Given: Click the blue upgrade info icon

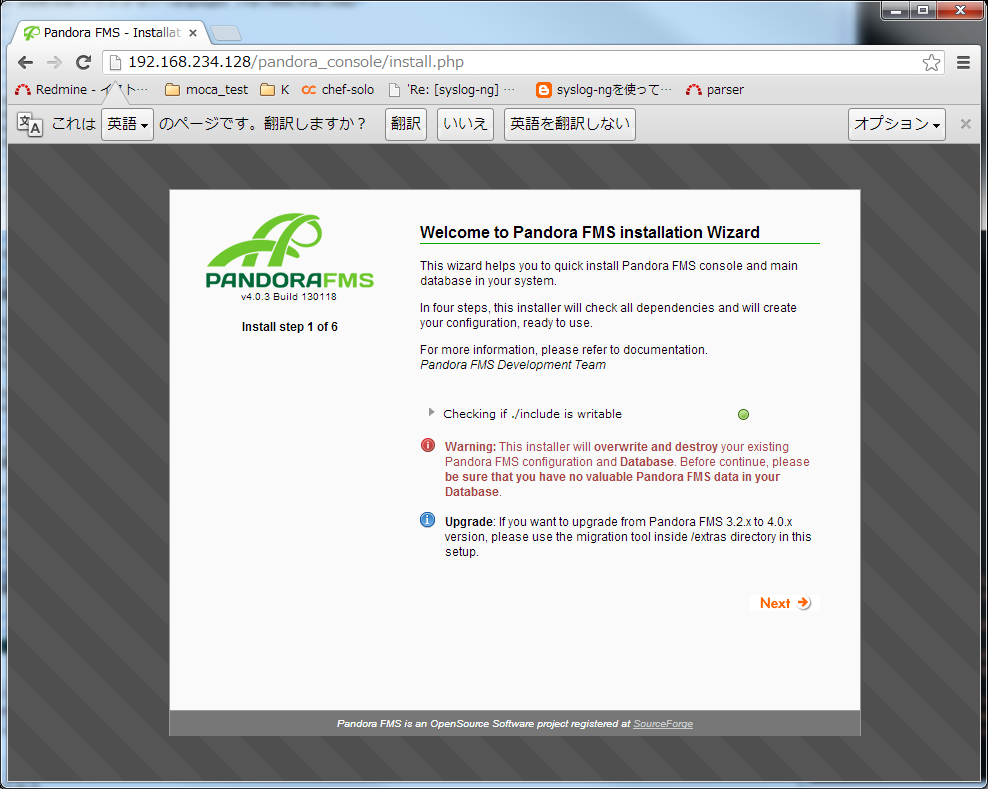Looking at the screenshot, I should [x=428, y=520].
